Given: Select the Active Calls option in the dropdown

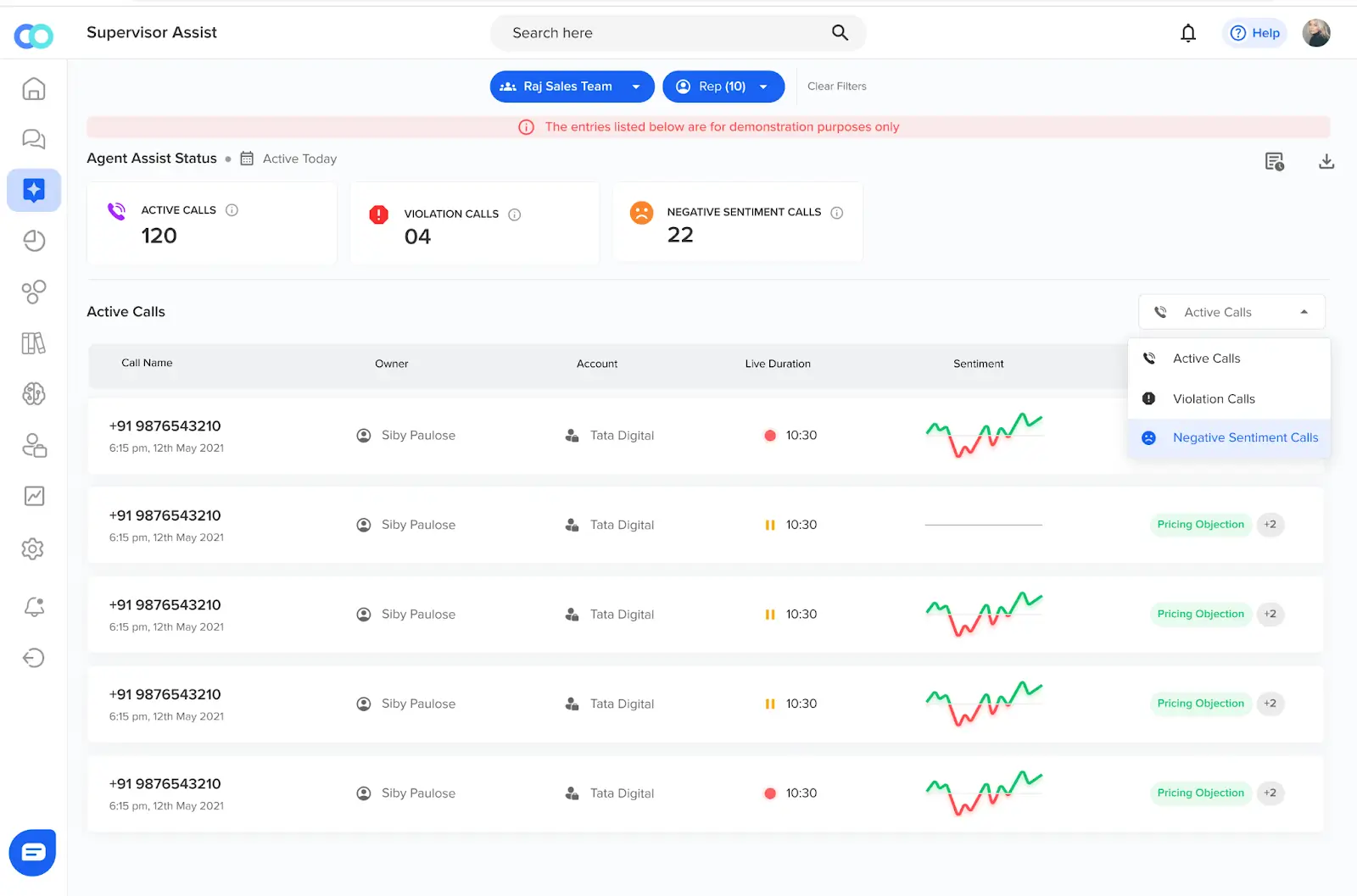Looking at the screenshot, I should [1206, 358].
